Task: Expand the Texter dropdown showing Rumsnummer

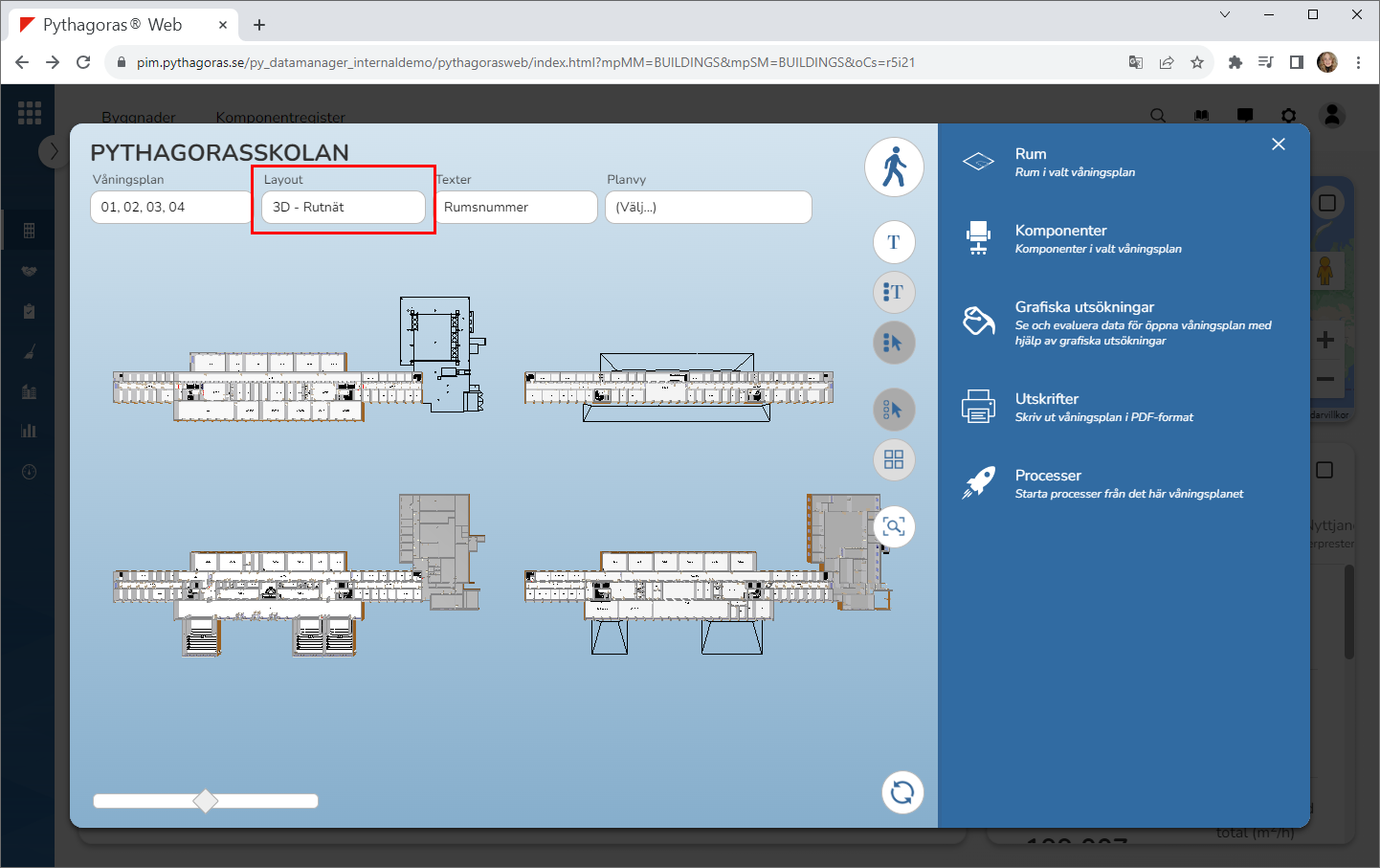Action: [x=517, y=208]
